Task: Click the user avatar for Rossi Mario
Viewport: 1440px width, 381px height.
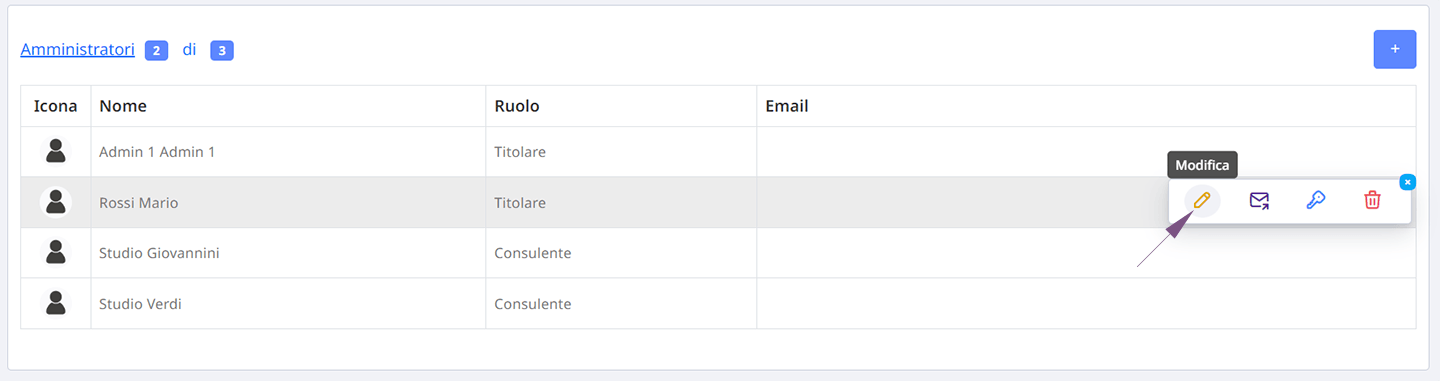Action: pos(56,202)
